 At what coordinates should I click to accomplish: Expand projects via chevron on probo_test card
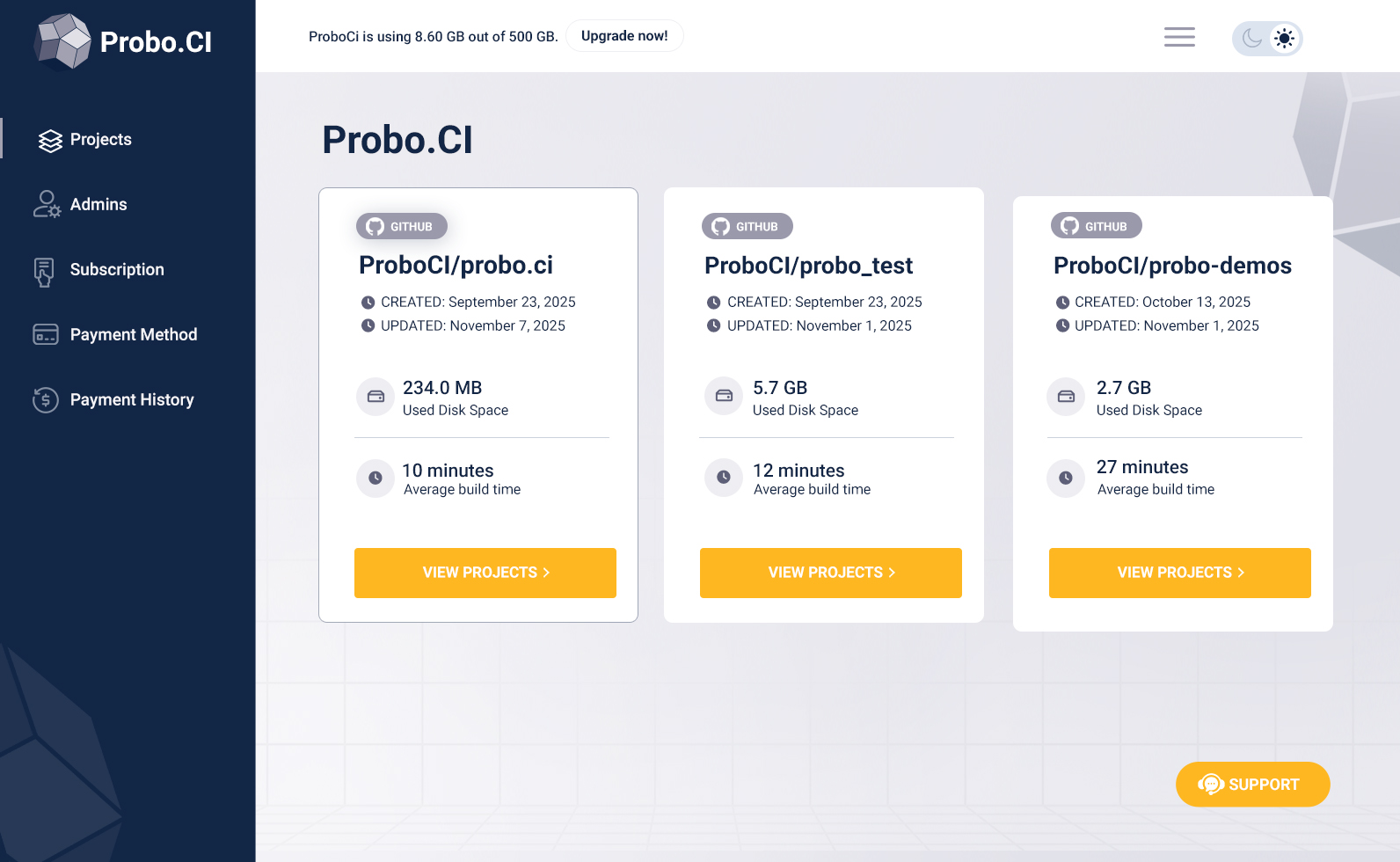893,573
